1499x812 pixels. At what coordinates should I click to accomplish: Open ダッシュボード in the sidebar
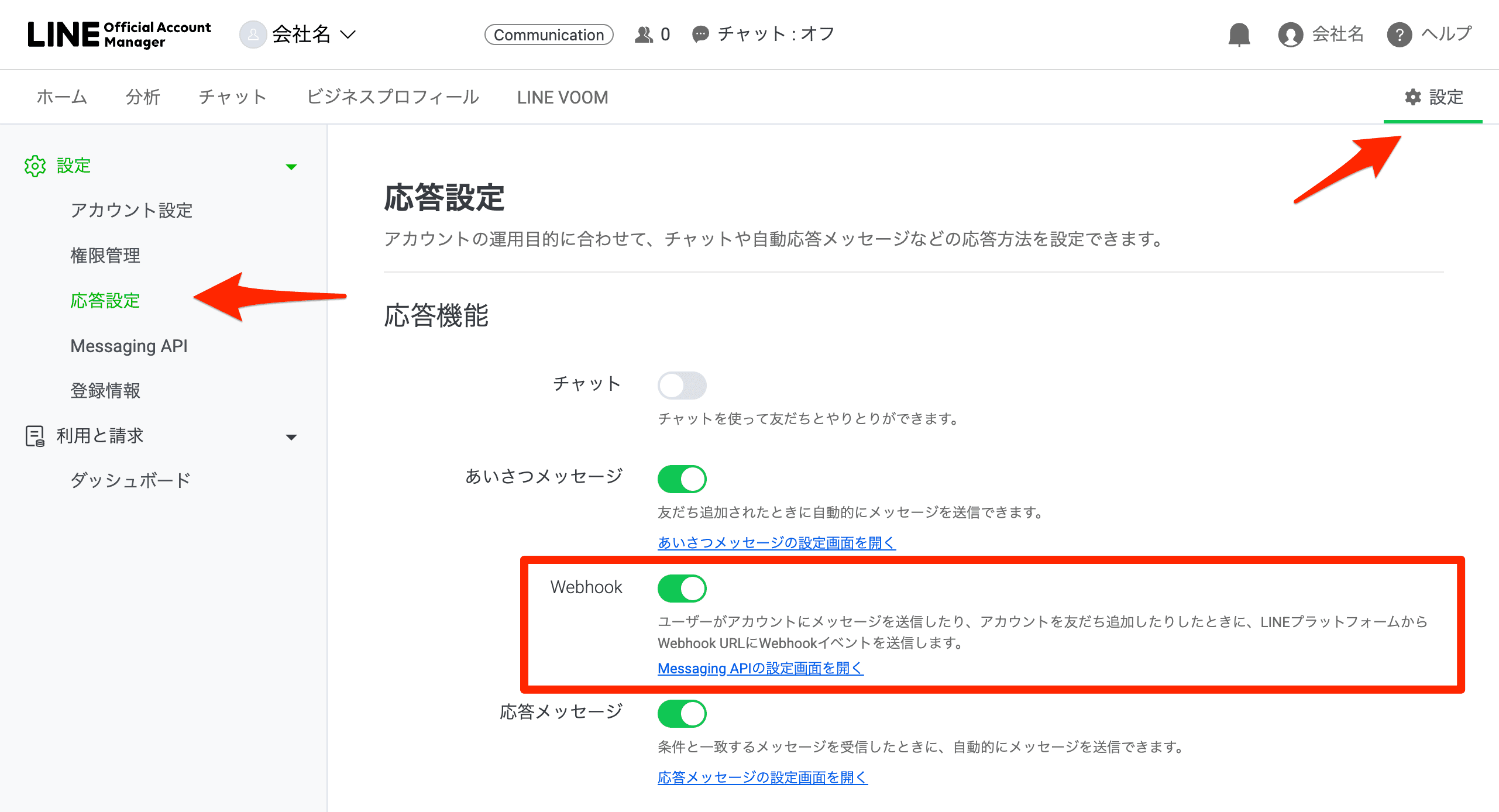131,480
